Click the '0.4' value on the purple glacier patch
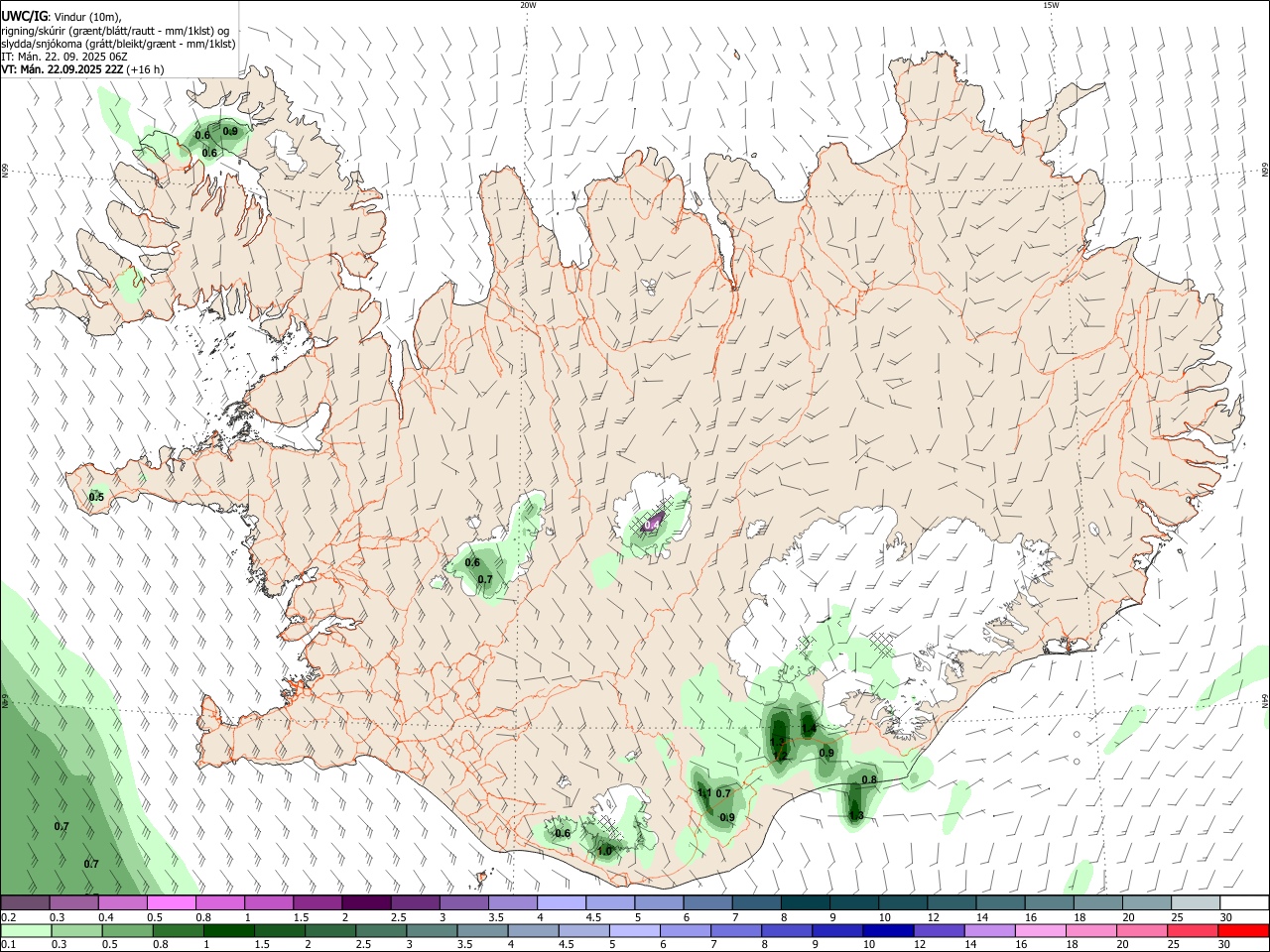The height and width of the screenshot is (952, 1270). click(x=653, y=525)
